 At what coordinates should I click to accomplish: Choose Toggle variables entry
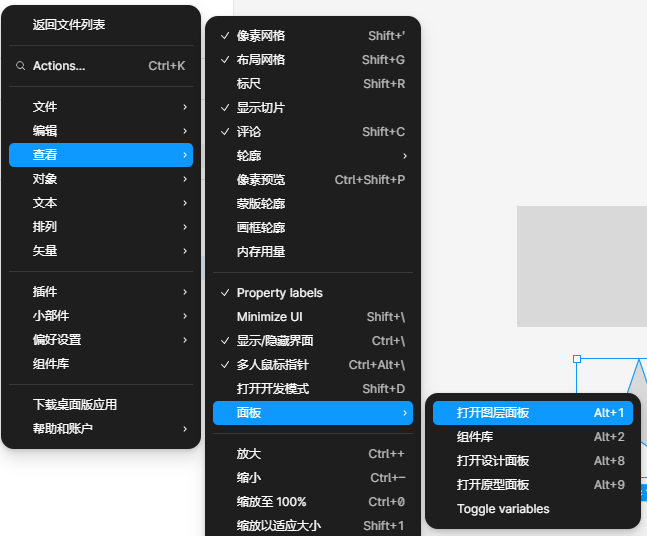click(x=533, y=509)
